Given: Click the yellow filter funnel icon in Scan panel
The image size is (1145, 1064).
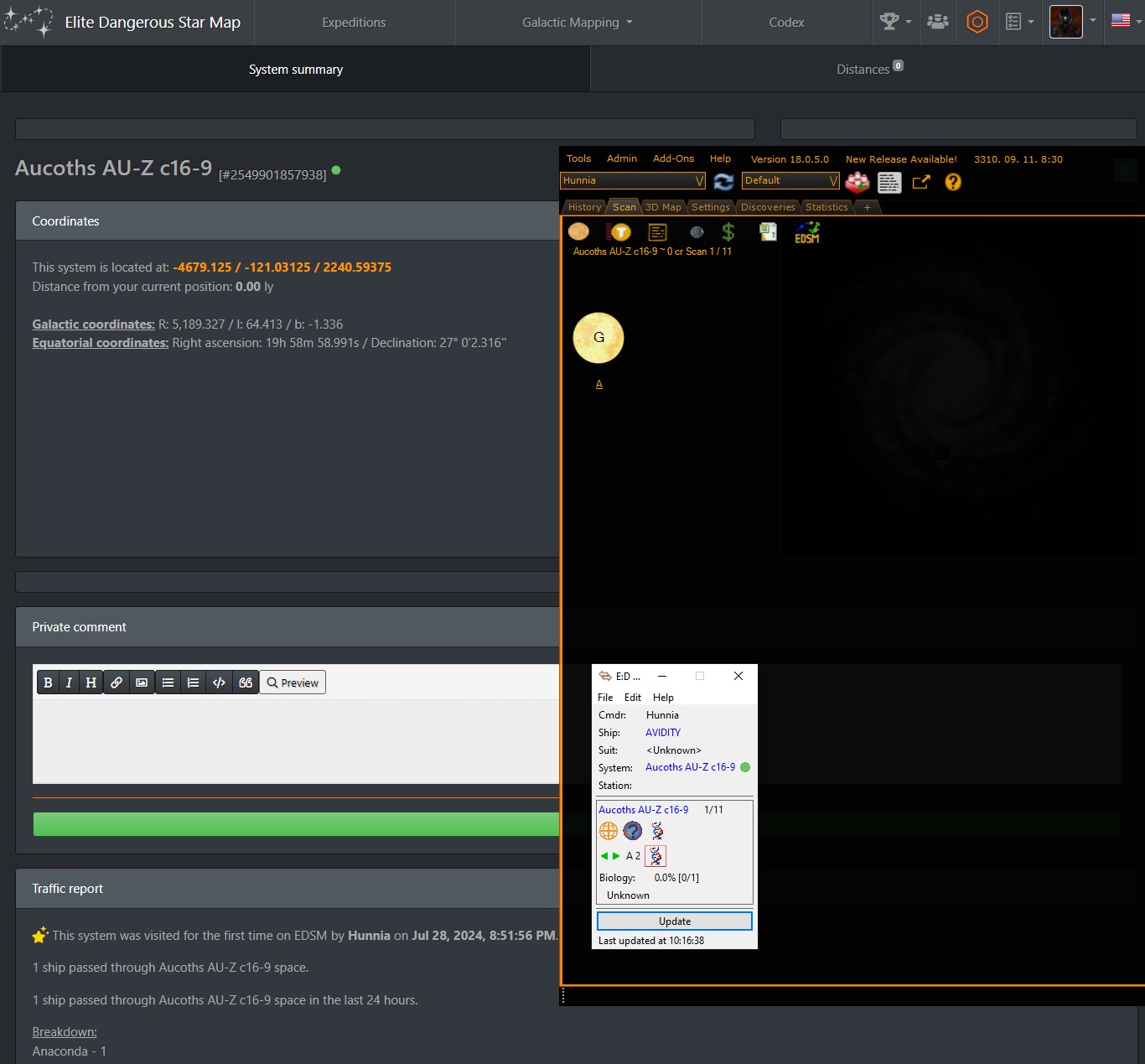Looking at the screenshot, I should 619,232.
